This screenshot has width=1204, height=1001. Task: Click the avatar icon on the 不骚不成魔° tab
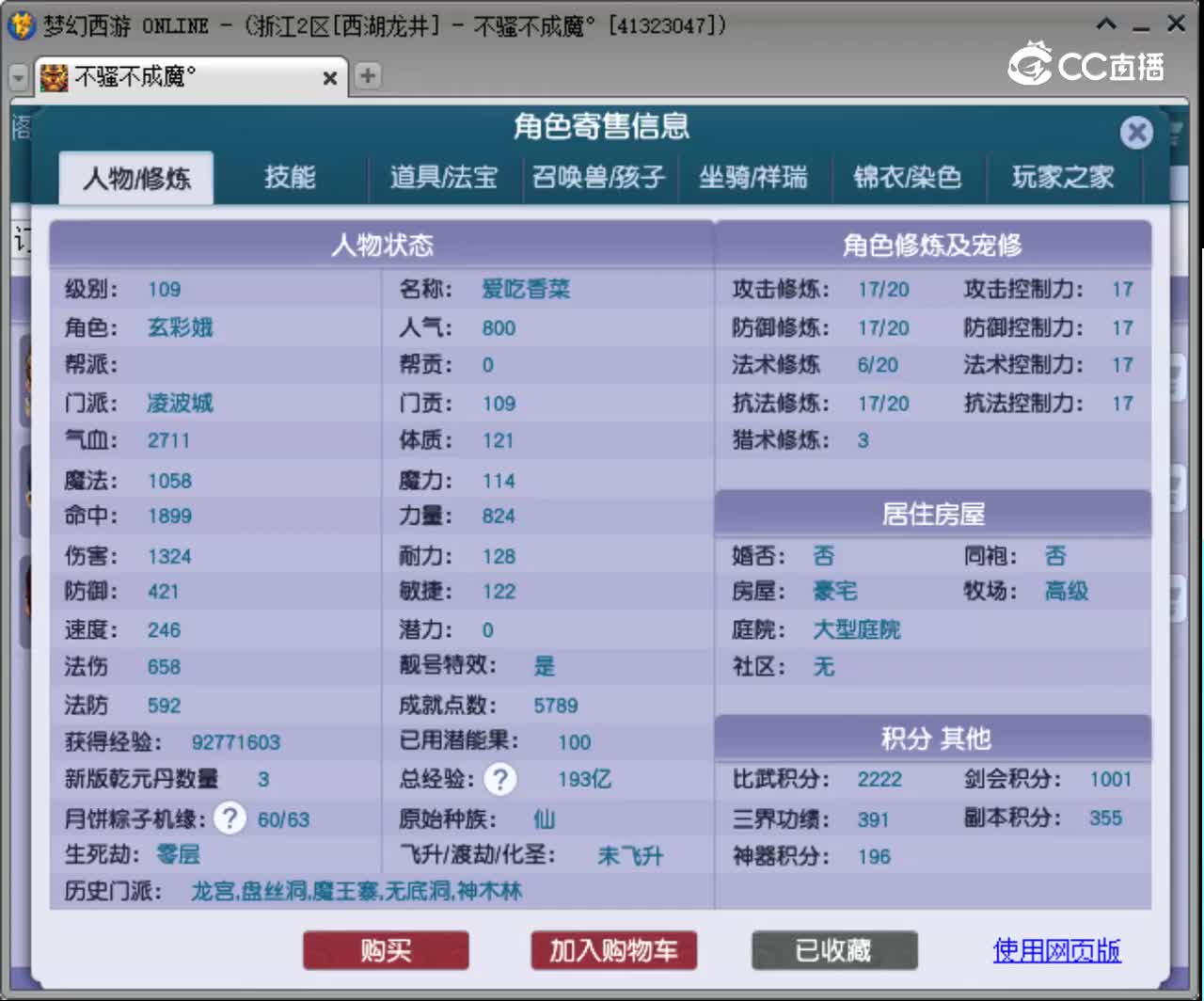[54, 77]
